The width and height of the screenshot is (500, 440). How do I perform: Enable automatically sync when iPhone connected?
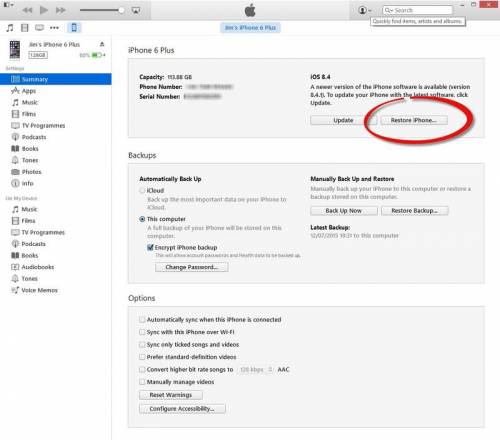142,320
